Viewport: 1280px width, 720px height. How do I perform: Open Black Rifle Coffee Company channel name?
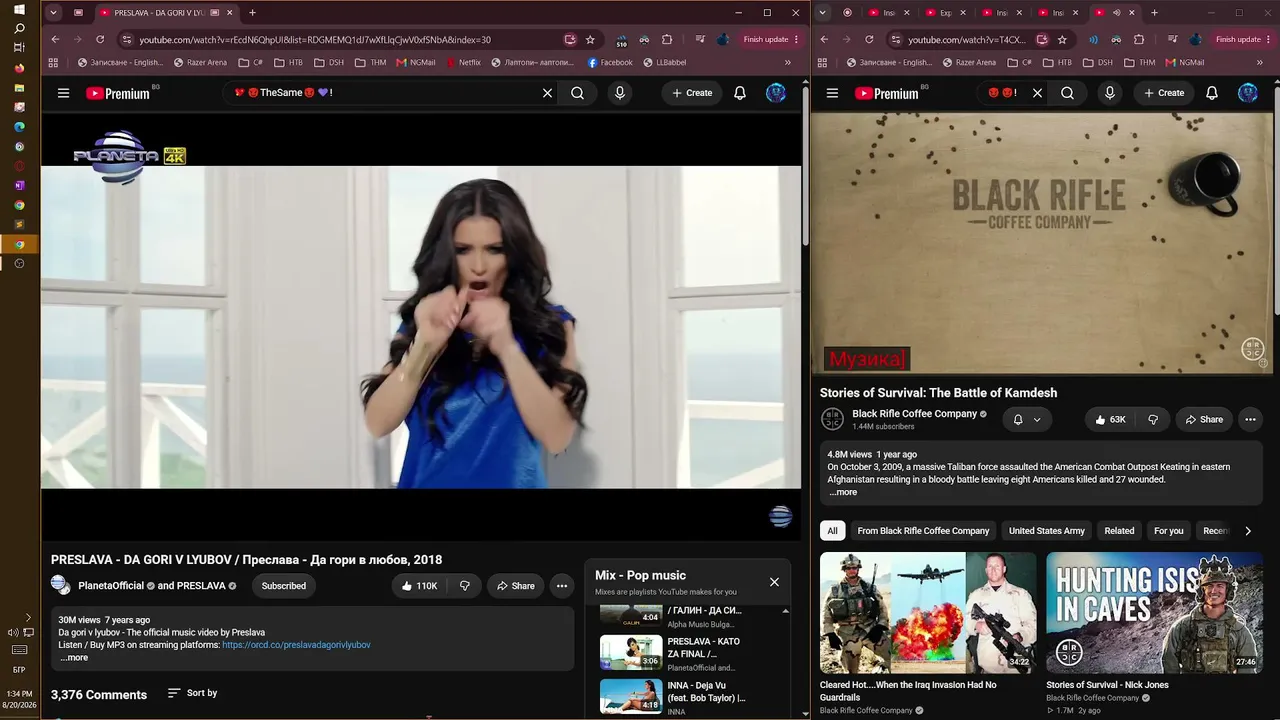914,414
